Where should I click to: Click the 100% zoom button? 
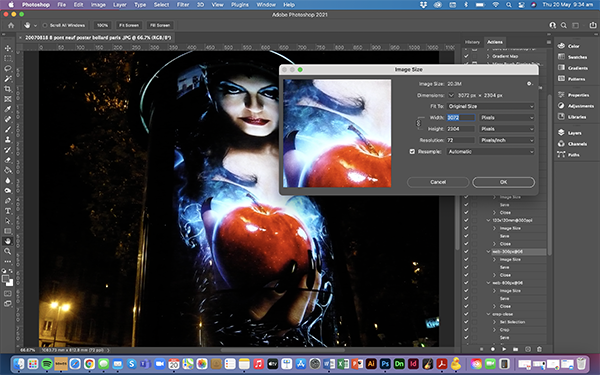(102, 25)
